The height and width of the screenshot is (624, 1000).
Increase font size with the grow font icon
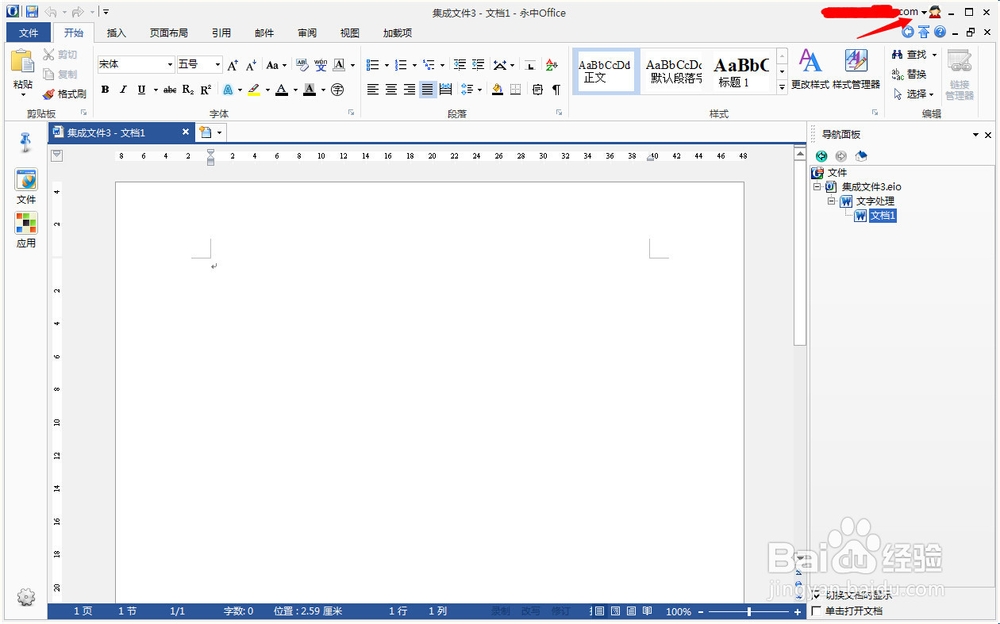[x=233, y=64]
